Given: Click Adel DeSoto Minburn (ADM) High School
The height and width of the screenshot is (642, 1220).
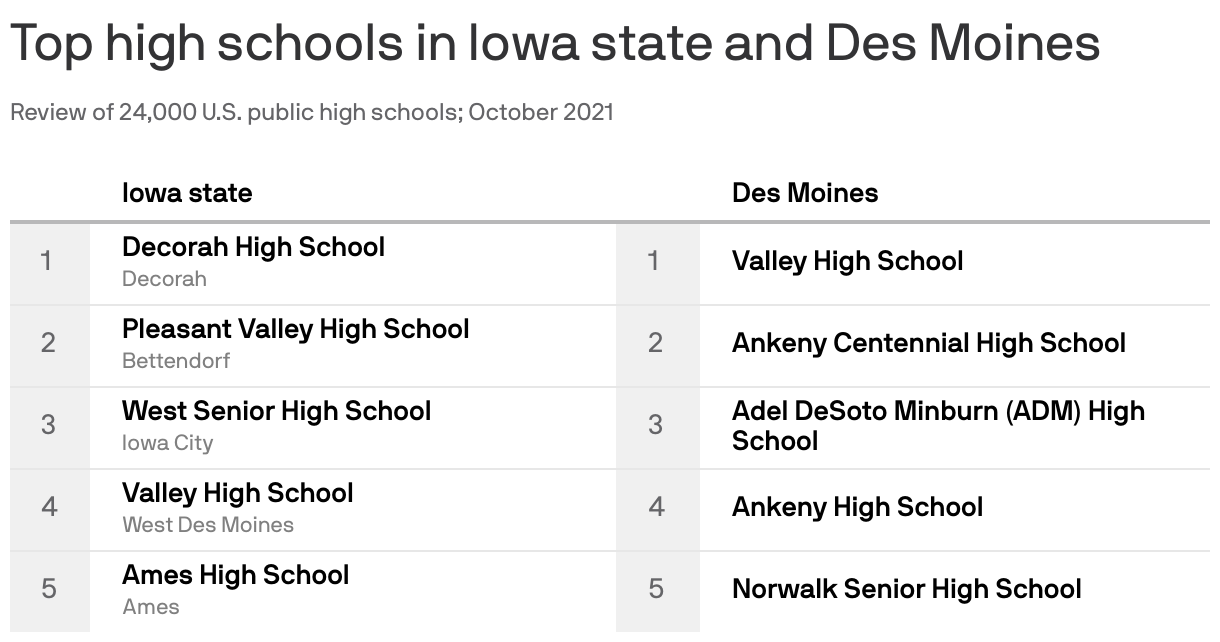Looking at the screenshot, I should tap(938, 426).
